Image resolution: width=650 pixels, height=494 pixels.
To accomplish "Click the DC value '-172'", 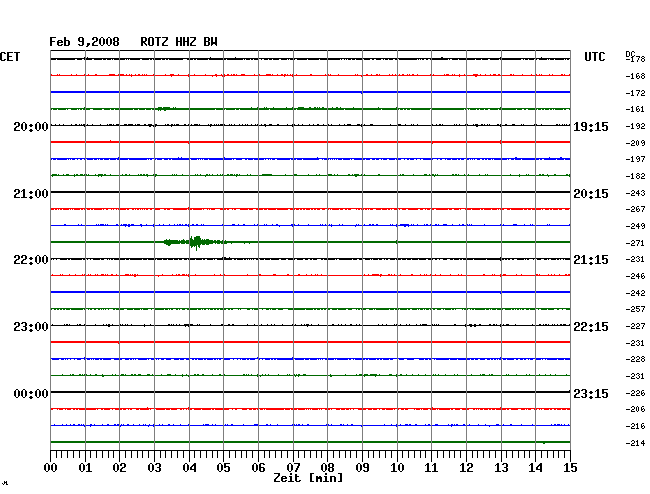I will 635,93.
